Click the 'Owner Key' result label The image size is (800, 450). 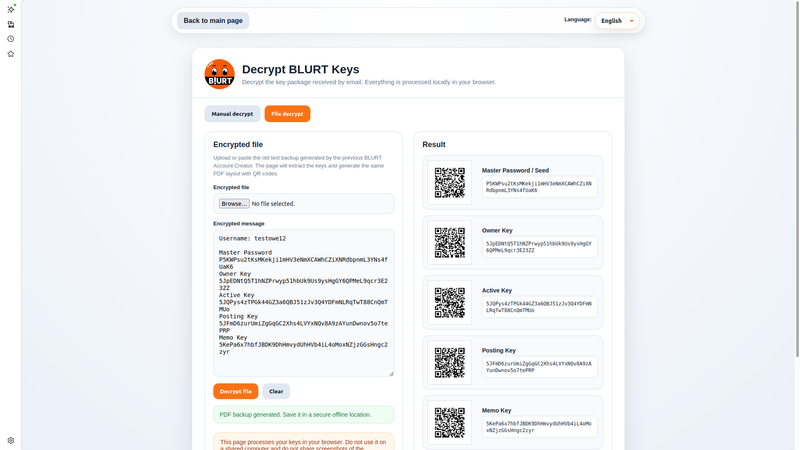click(x=497, y=231)
